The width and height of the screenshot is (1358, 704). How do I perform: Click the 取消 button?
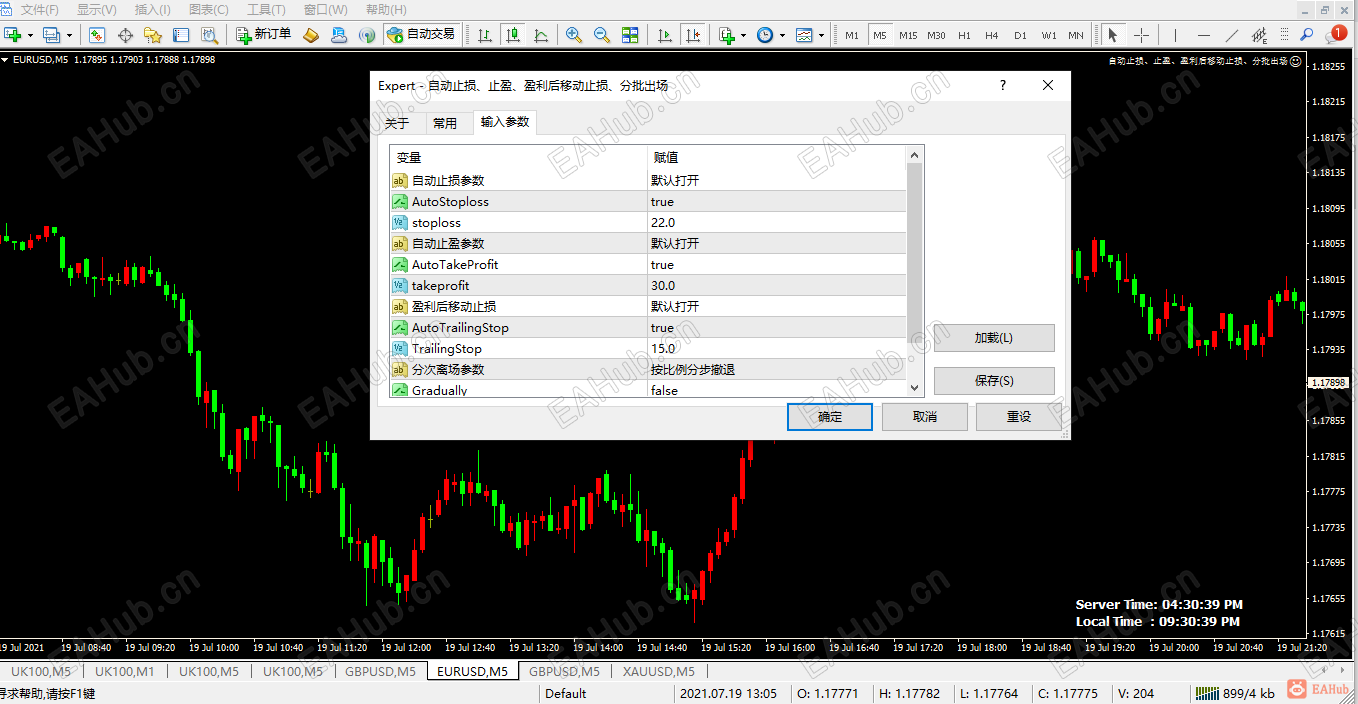pos(925,417)
